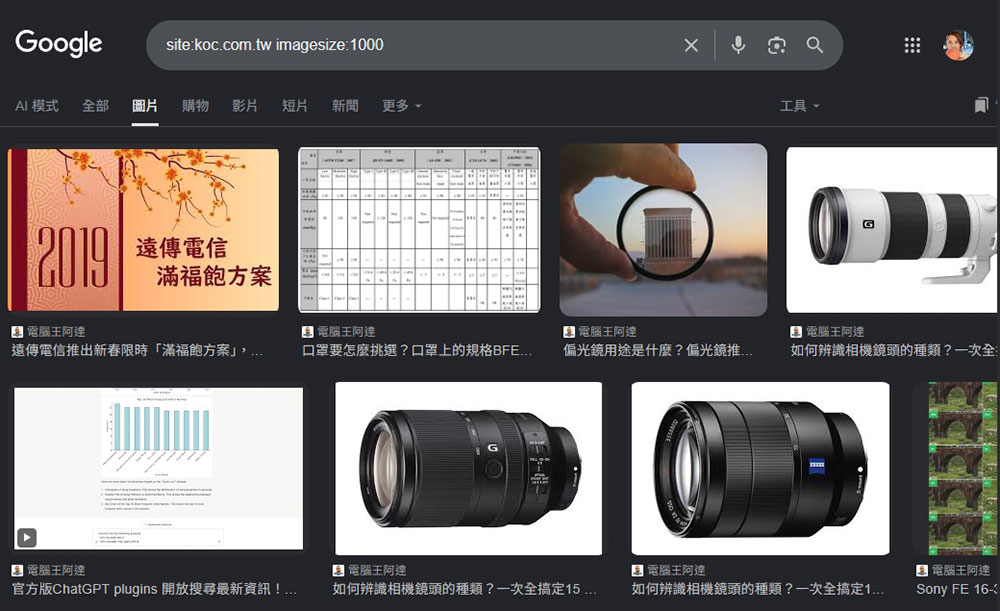The width and height of the screenshot is (1000, 611).
Task: Click the site favicon beside 遠傳電信 result source
Action: tap(17, 332)
